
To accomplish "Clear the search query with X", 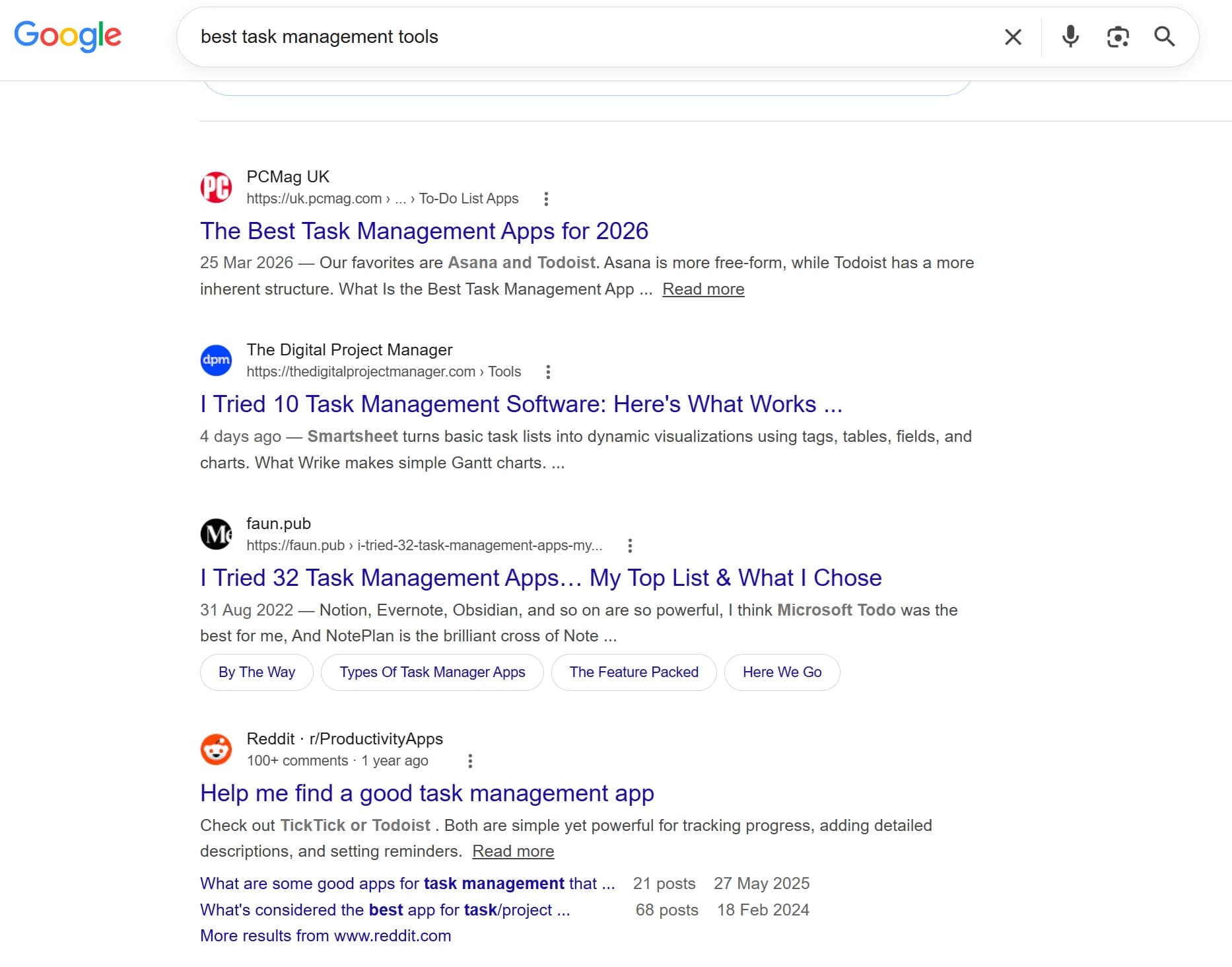I will (x=1013, y=37).
